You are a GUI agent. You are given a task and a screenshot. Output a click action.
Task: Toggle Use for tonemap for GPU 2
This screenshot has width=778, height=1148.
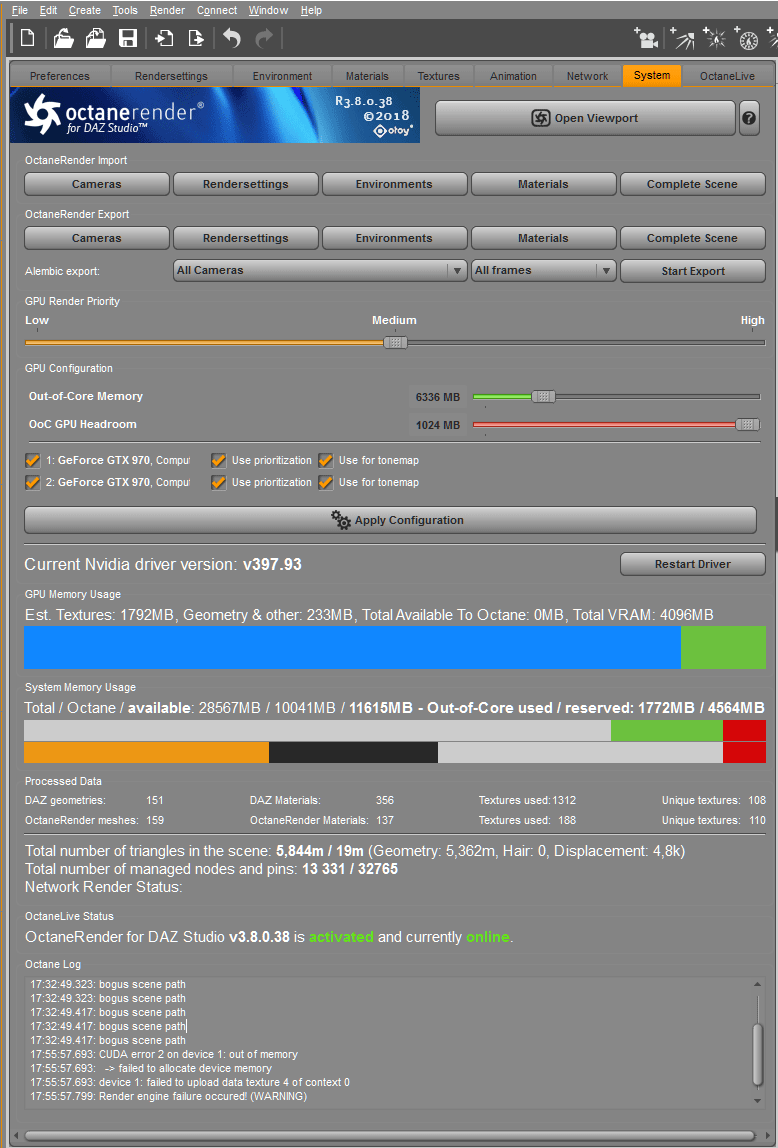point(326,482)
